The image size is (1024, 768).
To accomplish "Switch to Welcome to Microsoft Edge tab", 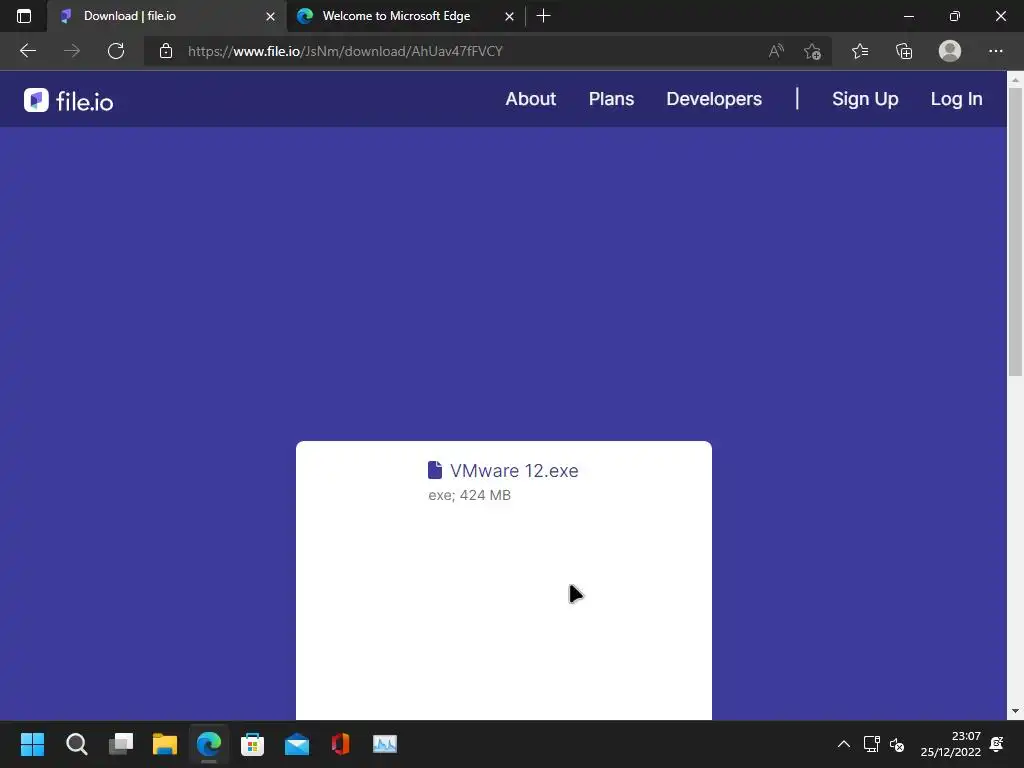I will 405,16.
